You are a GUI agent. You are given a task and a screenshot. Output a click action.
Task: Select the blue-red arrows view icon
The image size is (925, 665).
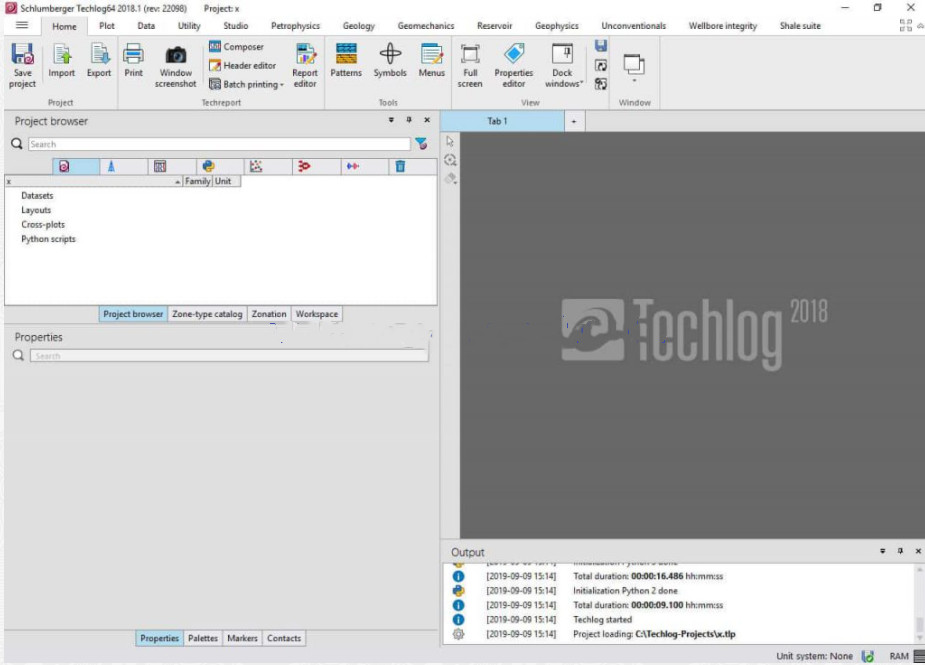click(x=353, y=166)
